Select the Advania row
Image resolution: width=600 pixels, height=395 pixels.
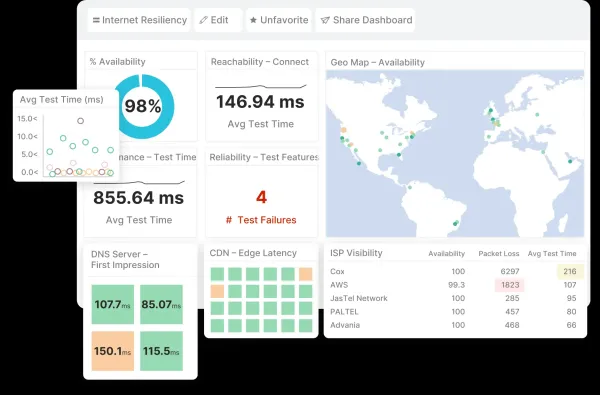coord(455,325)
